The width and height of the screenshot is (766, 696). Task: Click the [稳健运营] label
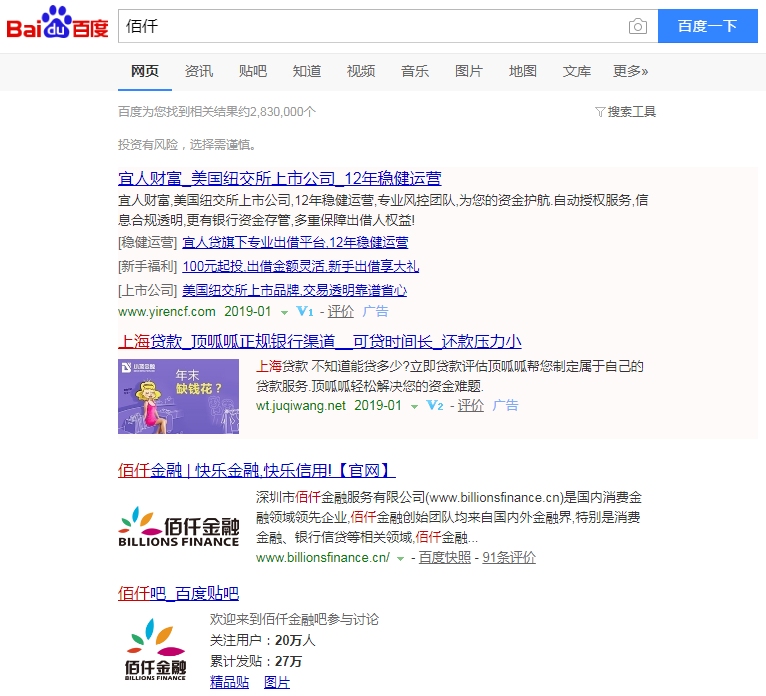[x=148, y=242]
